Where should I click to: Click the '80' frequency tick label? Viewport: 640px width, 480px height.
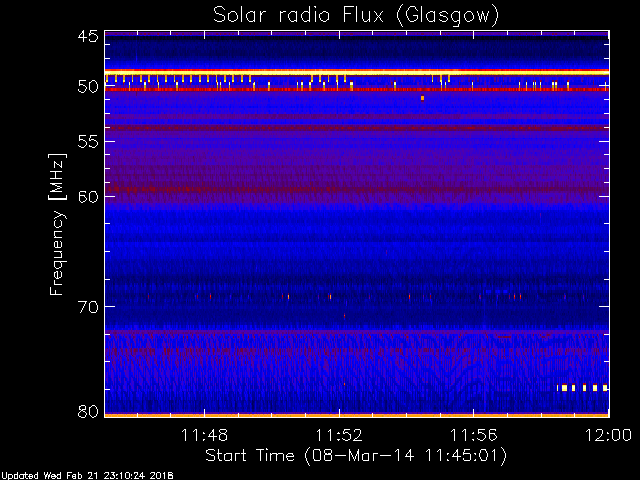pos(88,411)
